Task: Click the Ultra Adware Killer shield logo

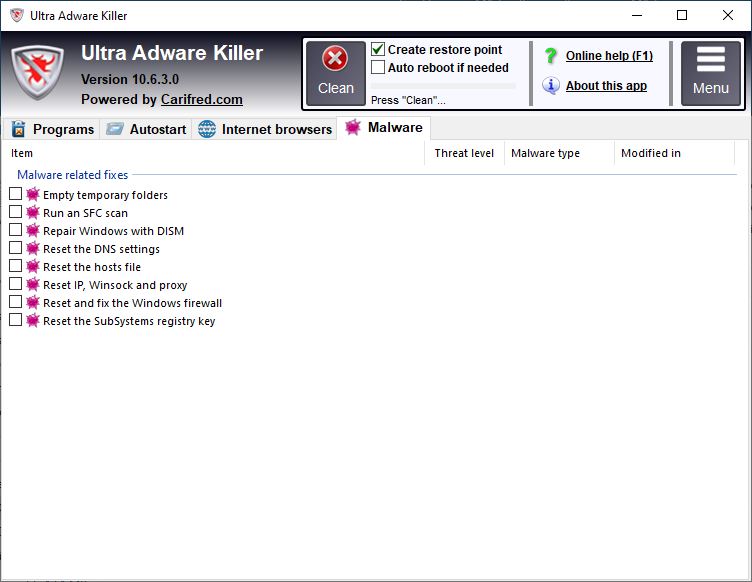Action: click(x=37, y=72)
